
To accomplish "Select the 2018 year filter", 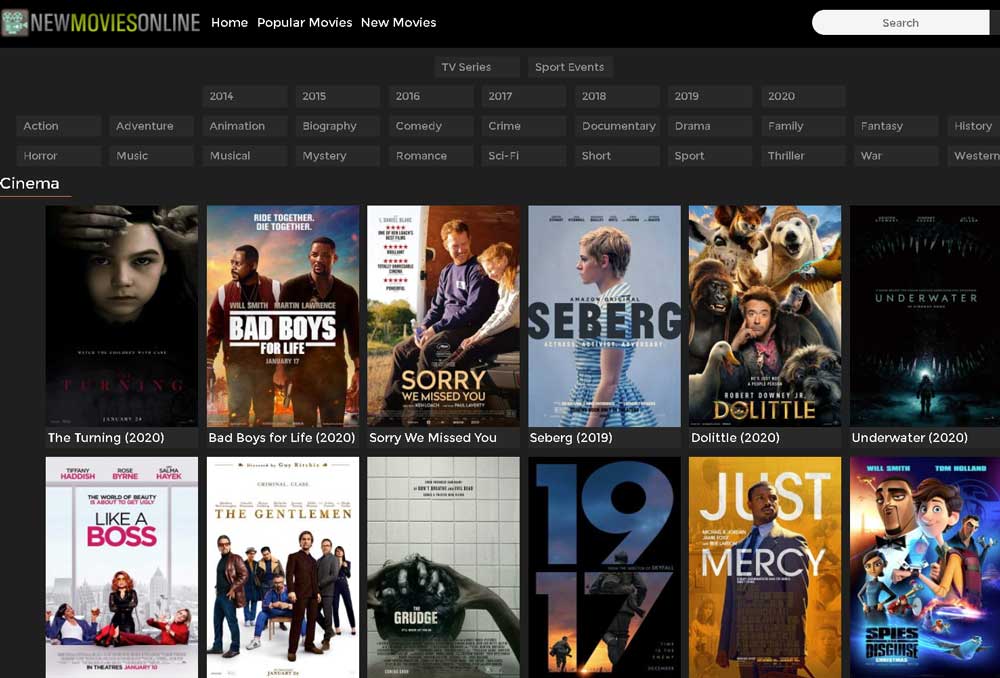I will pyautogui.click(x=617, y=96).
